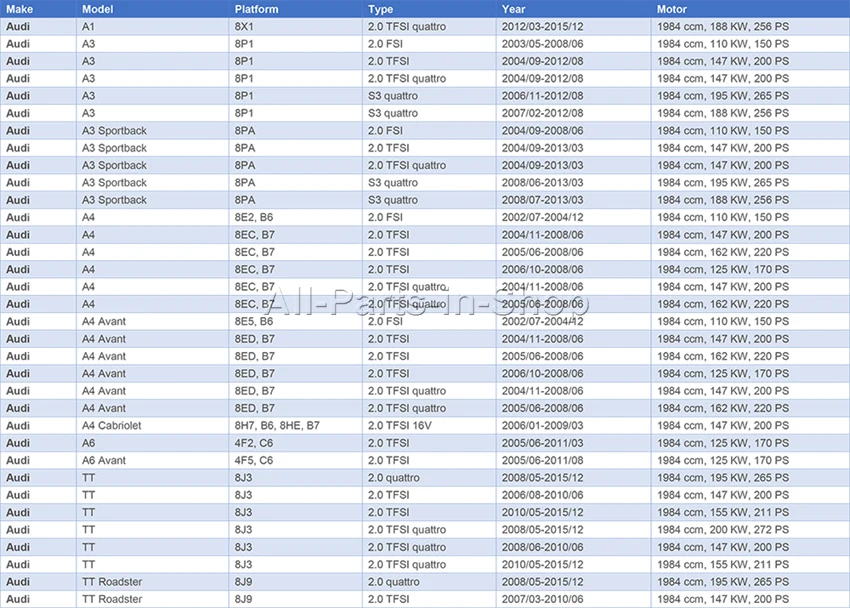Select 2.0 quattro in the TT 8J3 row
The image size is (850, 608).
[394, 477]
